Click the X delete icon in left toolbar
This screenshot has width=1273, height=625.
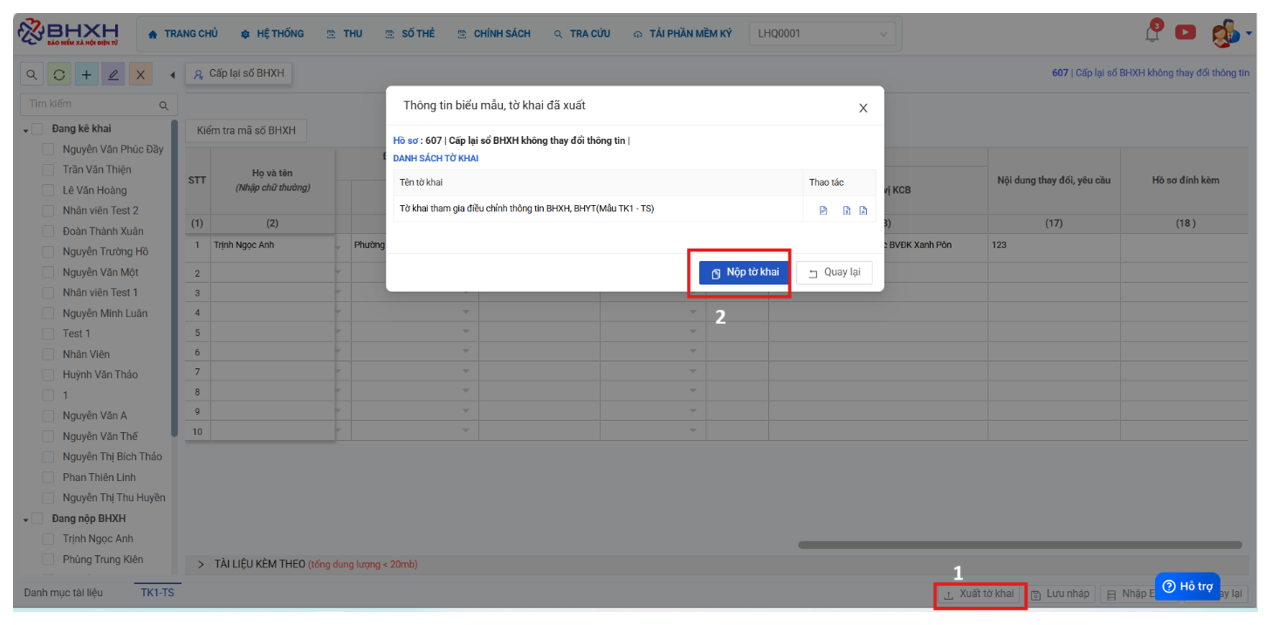click(141, 75)
